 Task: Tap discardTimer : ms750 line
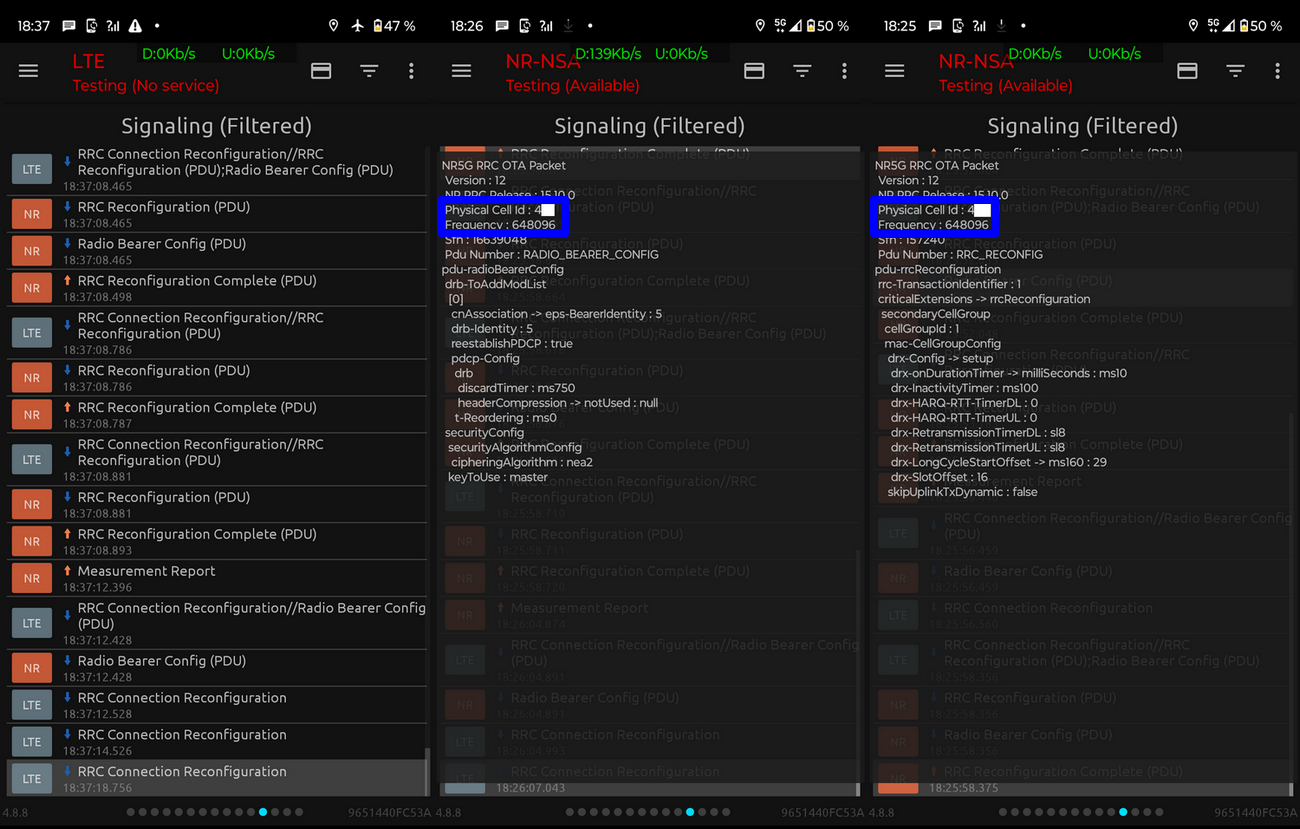[x=516, y=388]
